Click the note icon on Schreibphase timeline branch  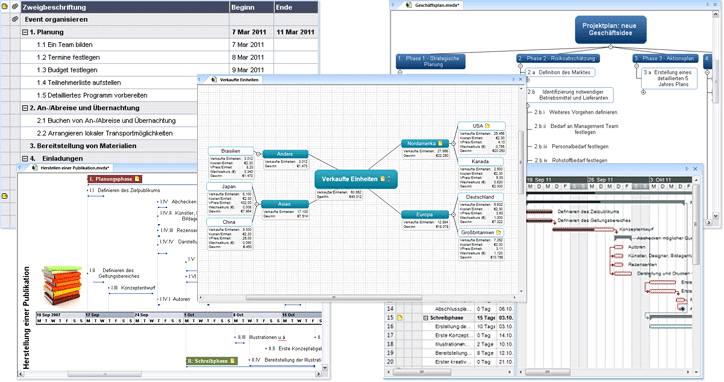click(233, 361)
